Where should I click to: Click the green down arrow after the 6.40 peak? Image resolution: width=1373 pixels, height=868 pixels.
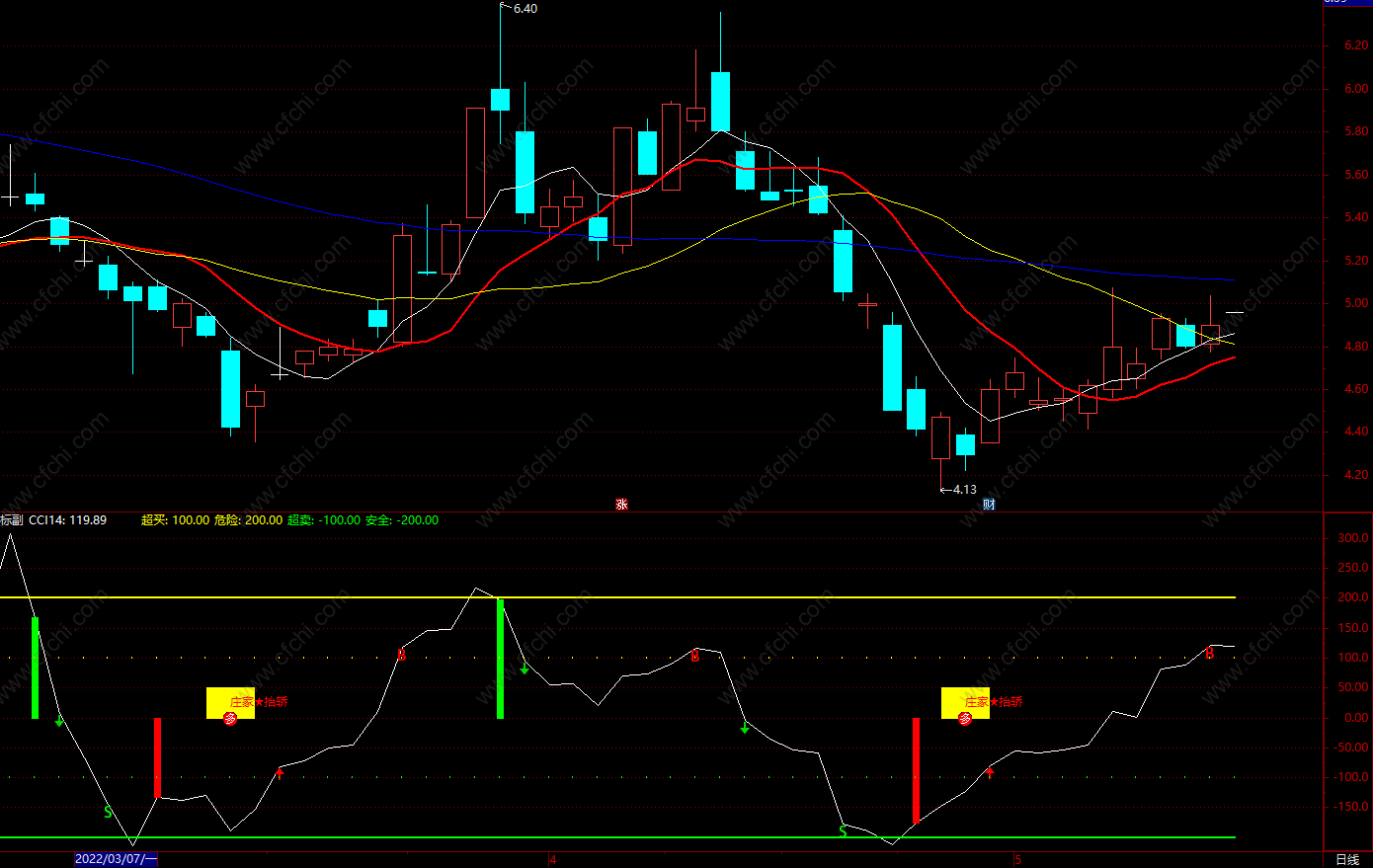pos(525,669)
